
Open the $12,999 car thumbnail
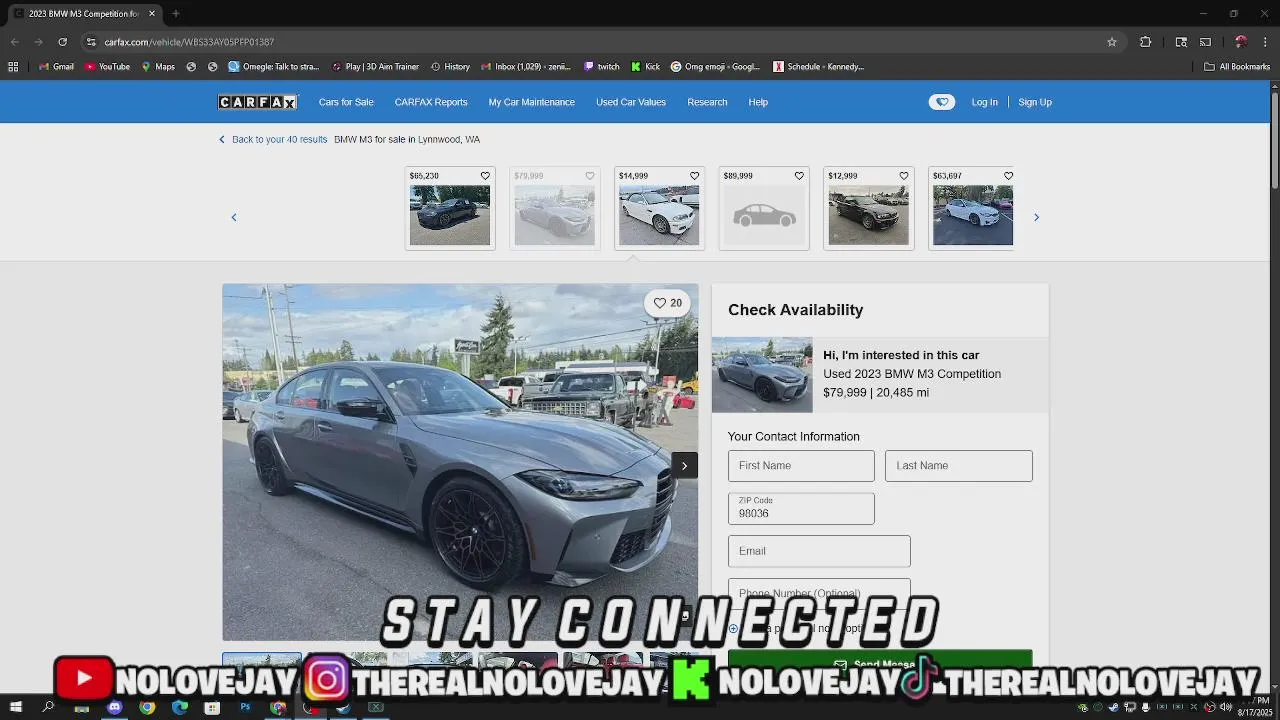869,214
